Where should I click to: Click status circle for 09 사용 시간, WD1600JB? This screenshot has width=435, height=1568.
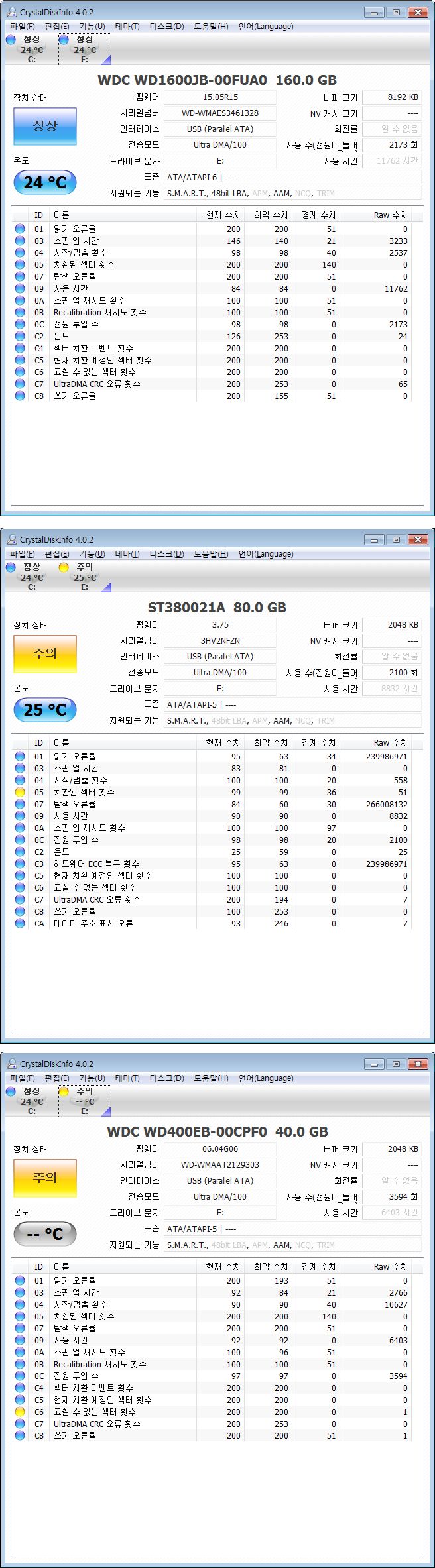[x=20, y=288]
